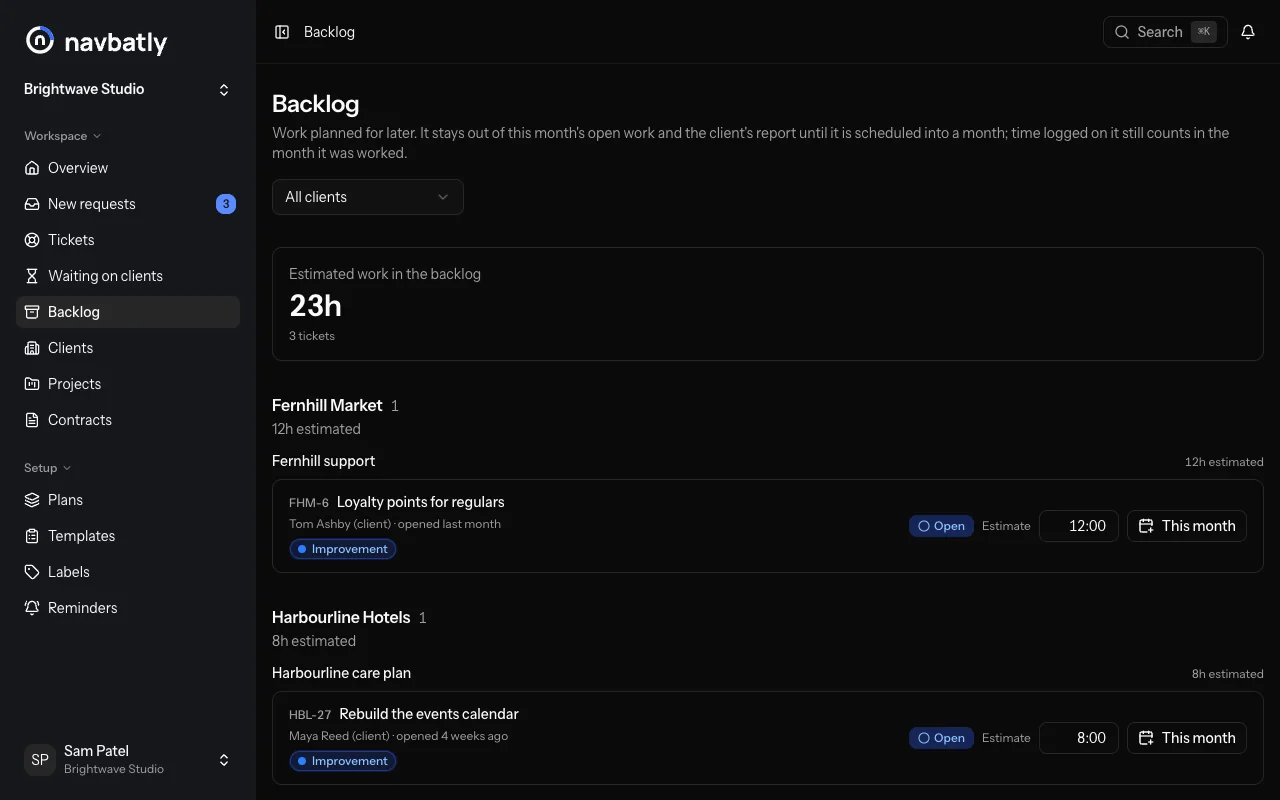Navigate to Tickets
Screen dimensions: 1280x800
pos(128,240)
